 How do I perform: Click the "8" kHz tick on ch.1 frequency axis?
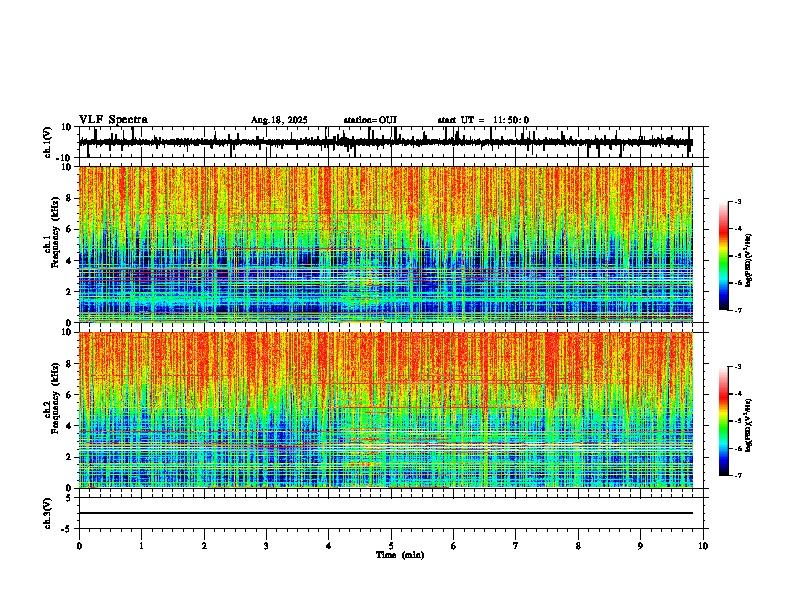coord(70,198)
